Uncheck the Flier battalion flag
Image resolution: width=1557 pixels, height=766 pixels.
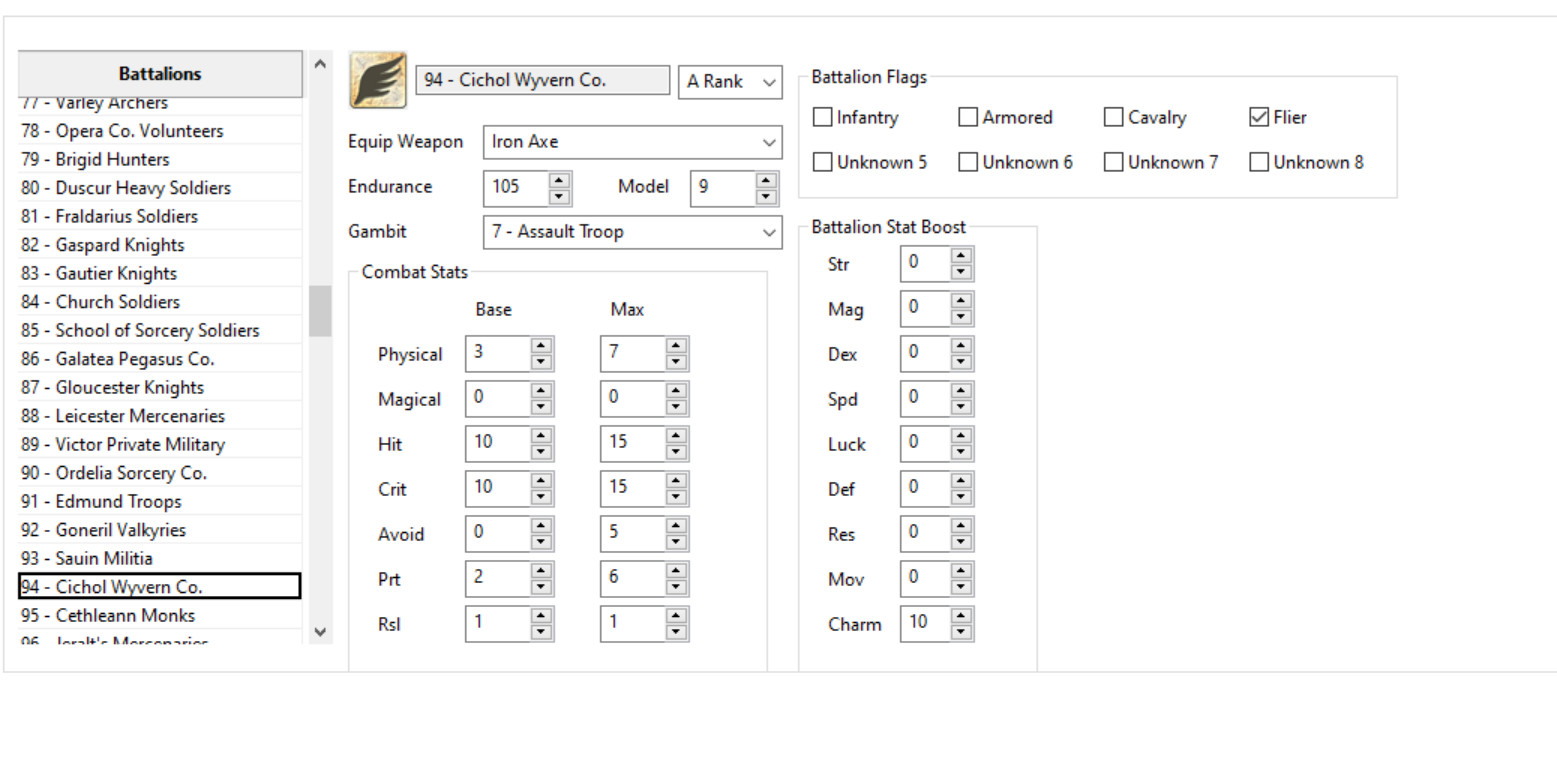(1258, 117)
